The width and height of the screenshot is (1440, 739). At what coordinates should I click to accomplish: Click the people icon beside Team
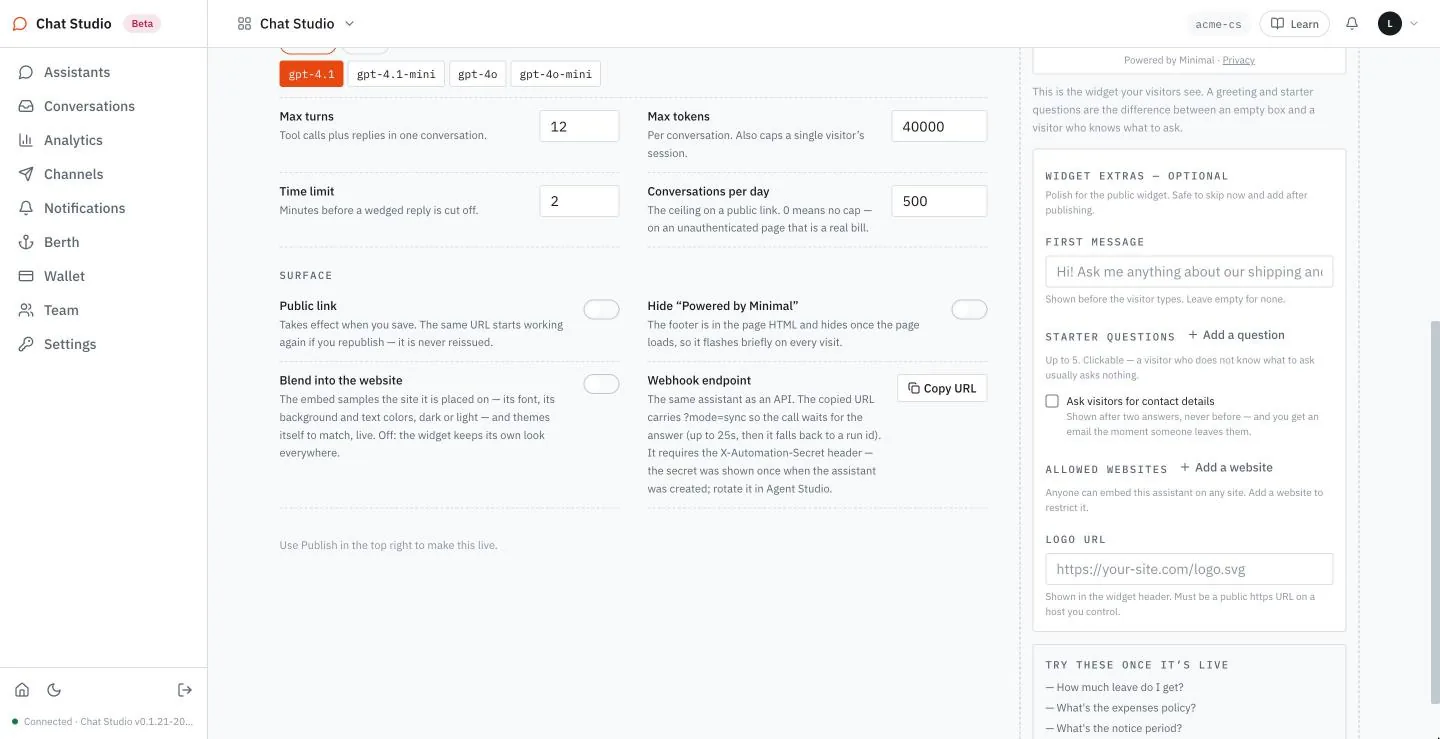pyautogui.click(x=26, y=310)
